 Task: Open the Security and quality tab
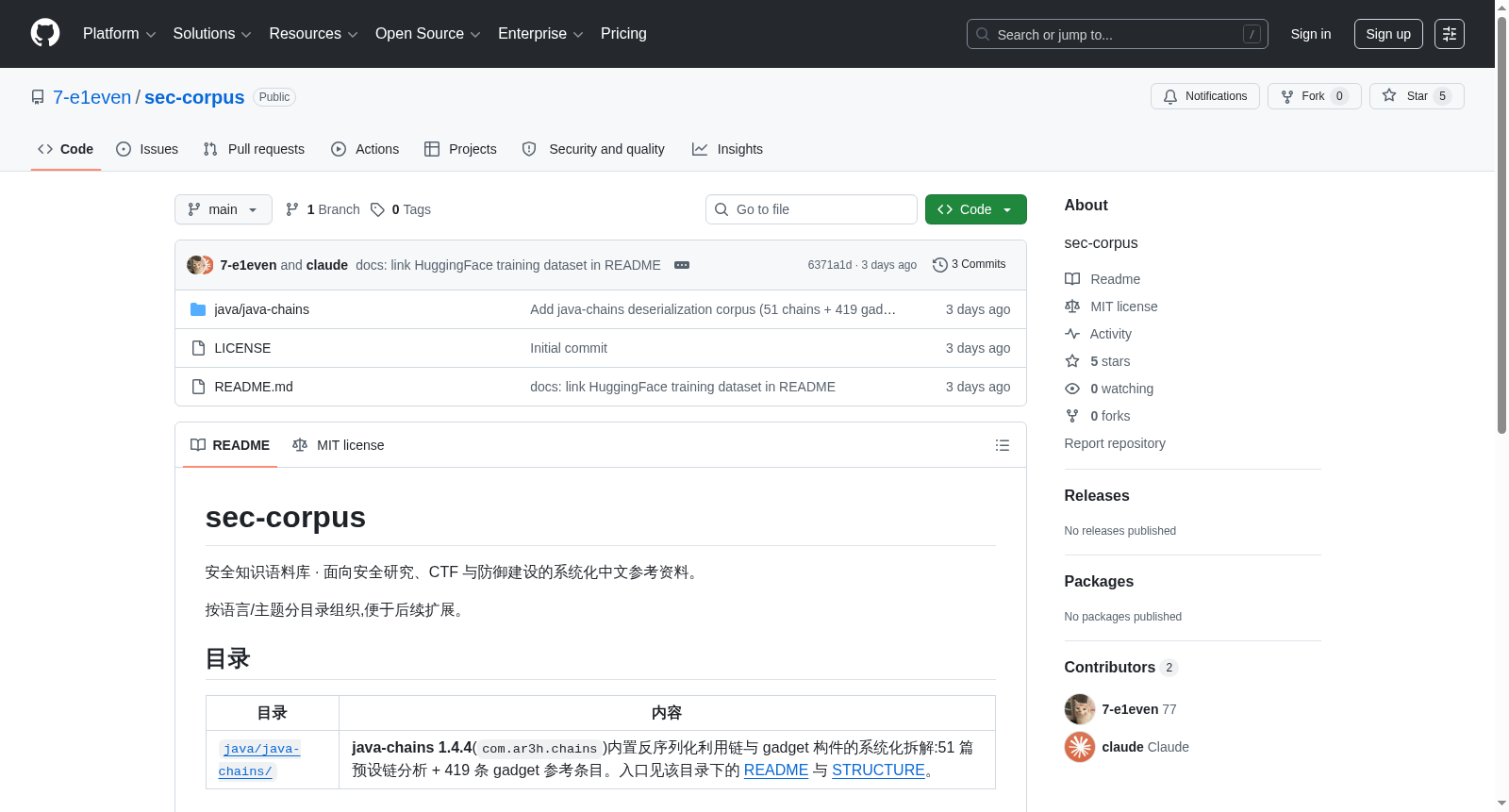point(593,149)
